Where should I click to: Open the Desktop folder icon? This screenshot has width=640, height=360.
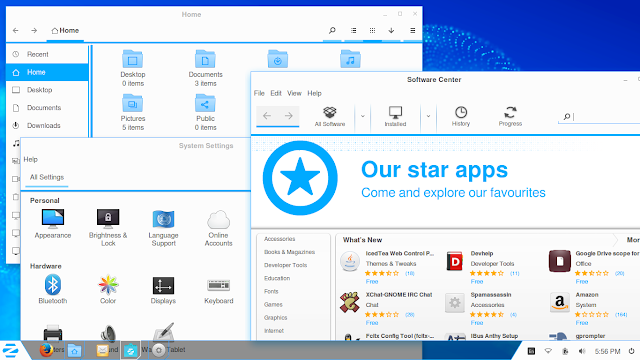[x=133, y=60]
